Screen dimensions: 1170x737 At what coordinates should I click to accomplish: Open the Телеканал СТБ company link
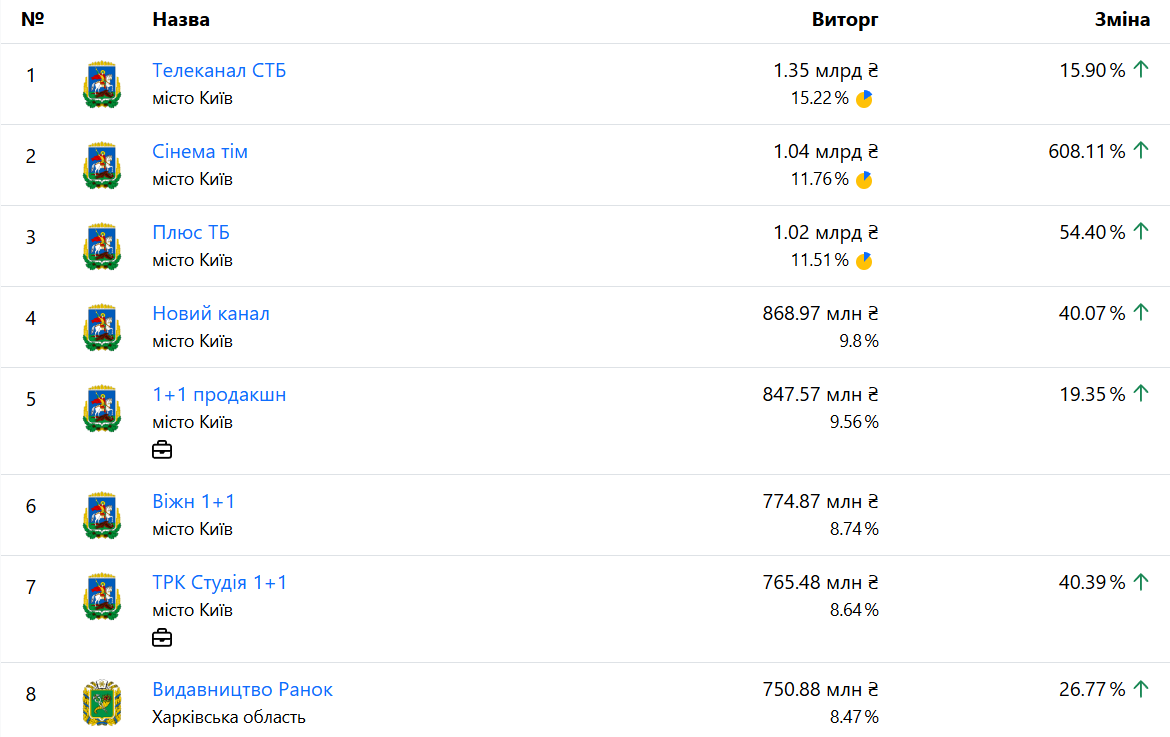tap(219, 71)
